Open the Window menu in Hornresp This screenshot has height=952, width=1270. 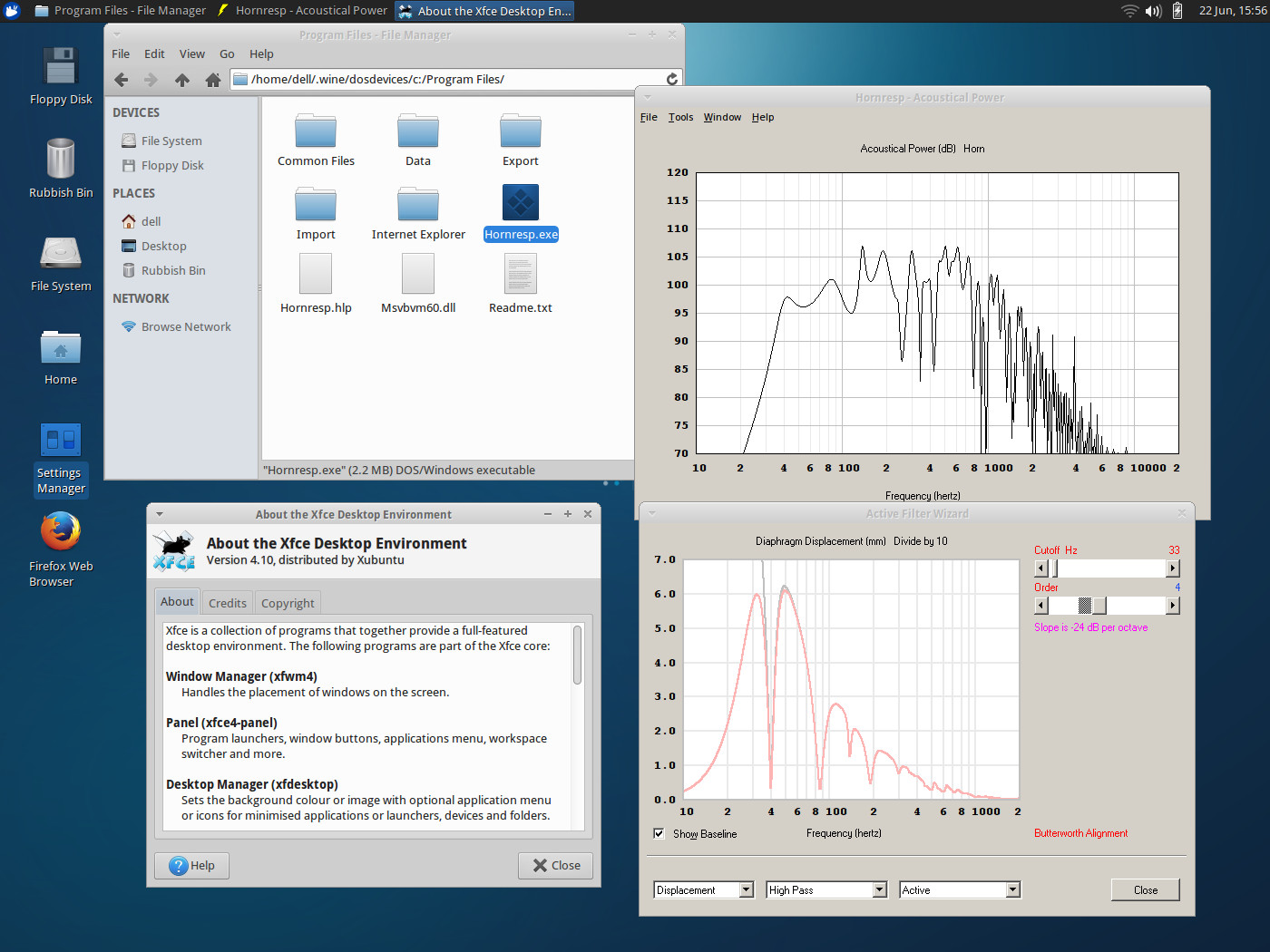point(722,117)
